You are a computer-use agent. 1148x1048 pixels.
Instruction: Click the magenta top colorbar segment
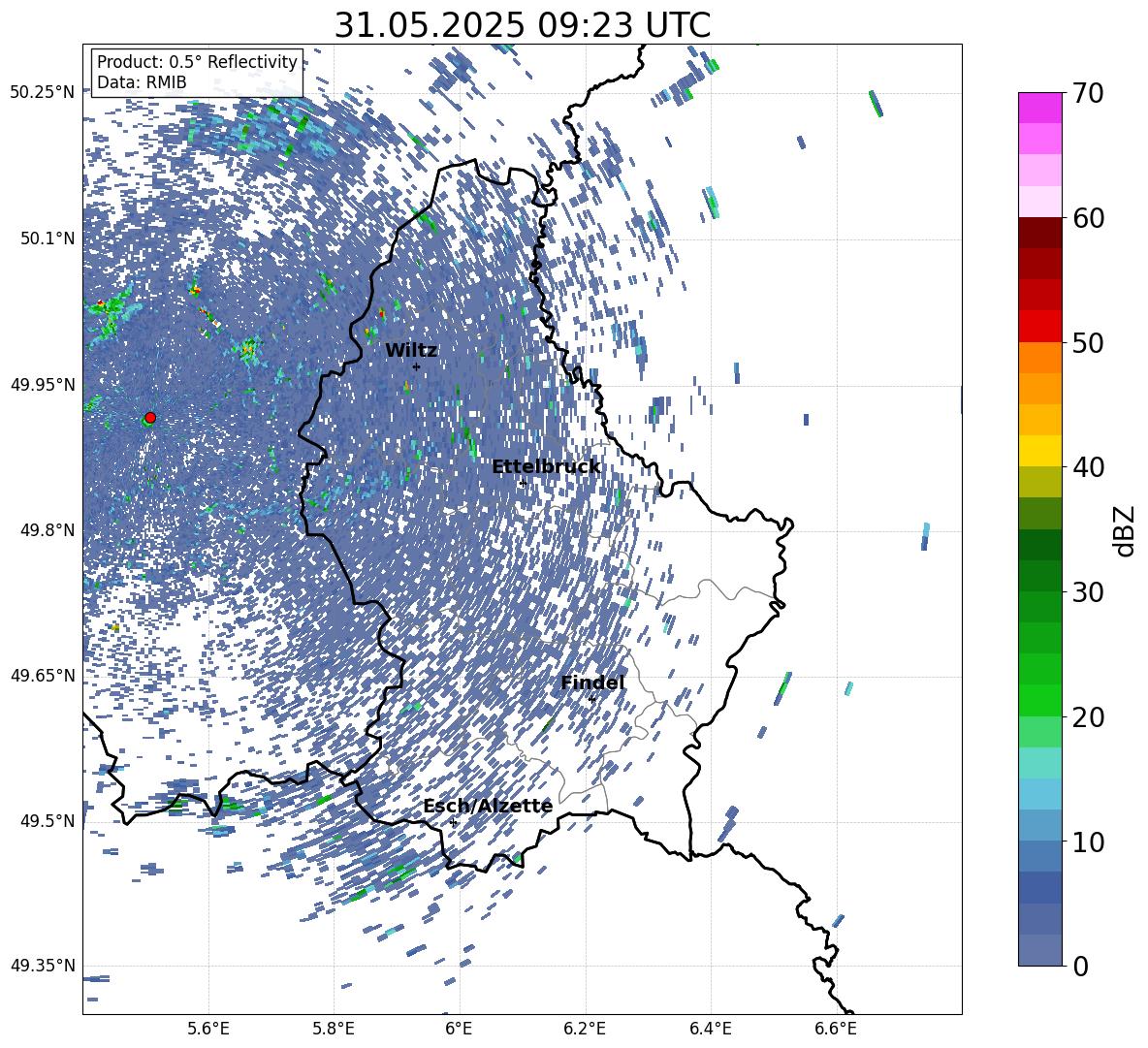tap(1039, 108)
